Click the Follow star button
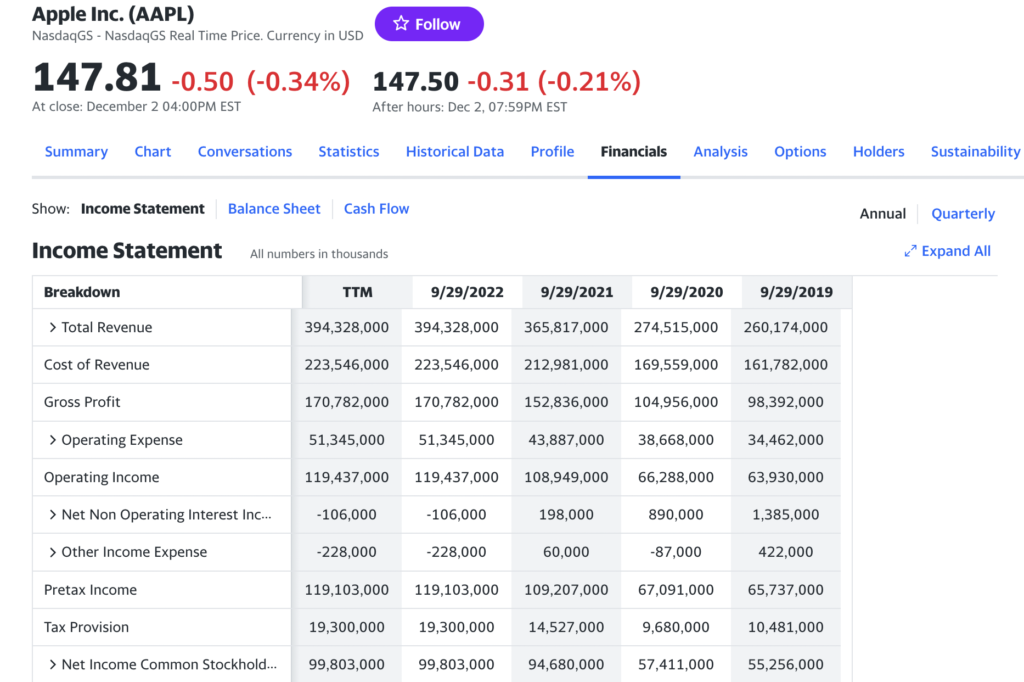1024x682 pixels. click(x=428, y=24)
